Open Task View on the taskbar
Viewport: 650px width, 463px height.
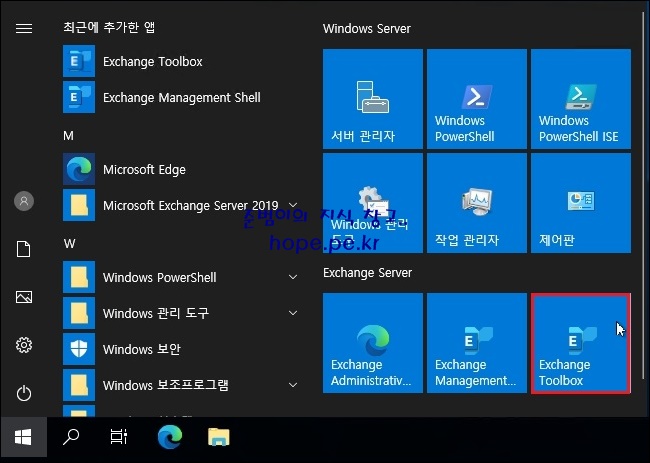coord(119,437)
